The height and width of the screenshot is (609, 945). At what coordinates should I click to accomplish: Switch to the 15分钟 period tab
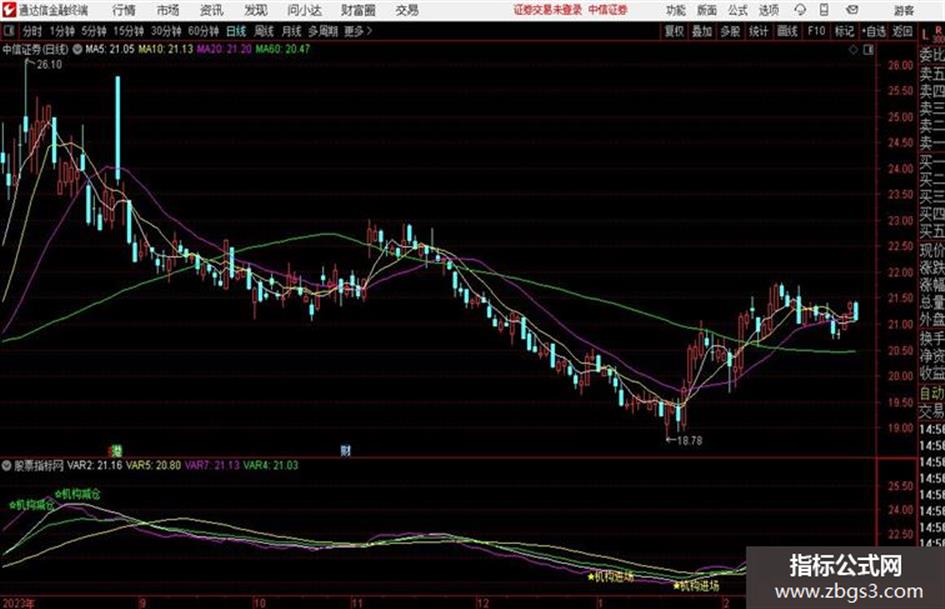(129, 31)
